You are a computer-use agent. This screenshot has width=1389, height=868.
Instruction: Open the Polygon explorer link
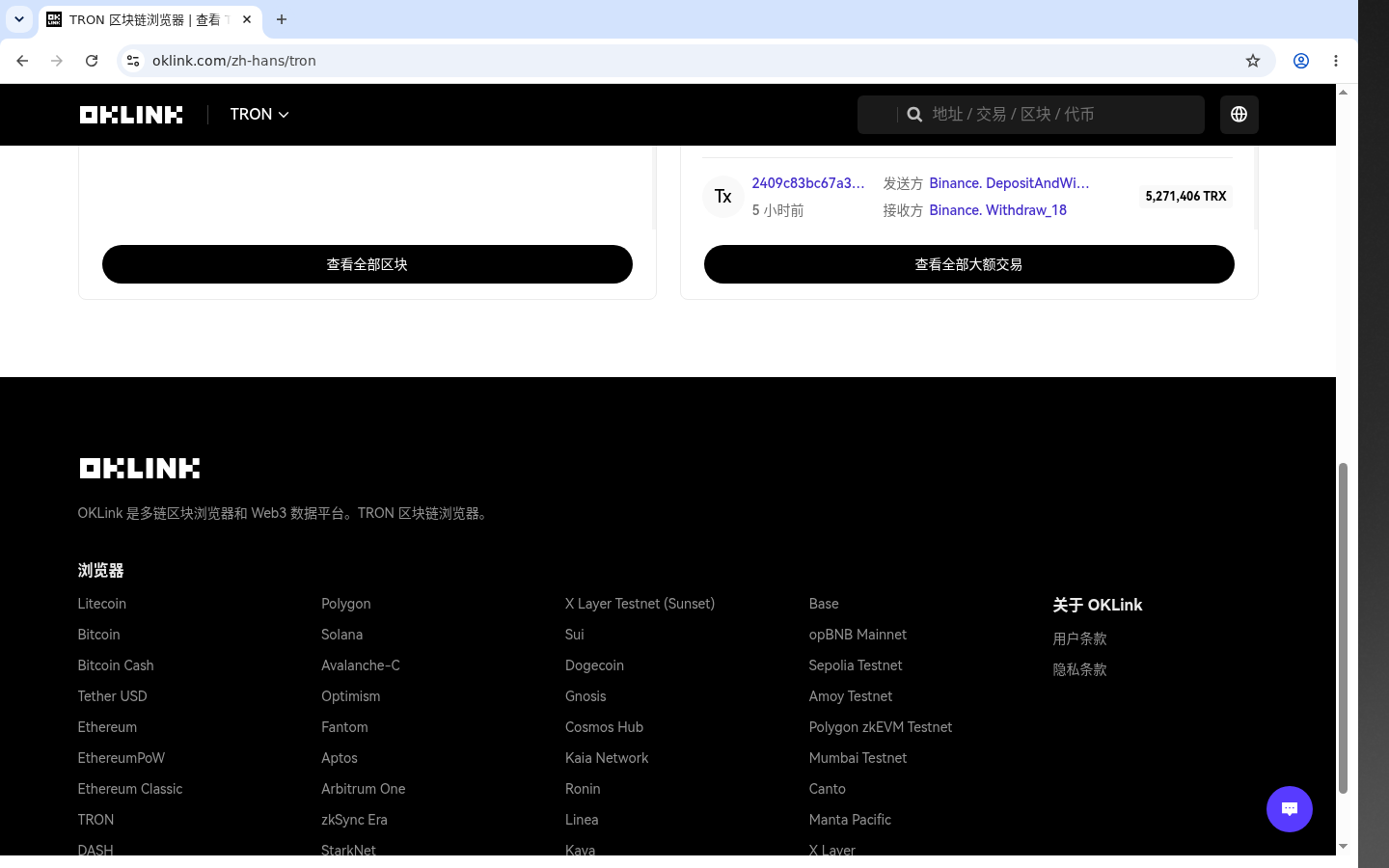(346, 604)
